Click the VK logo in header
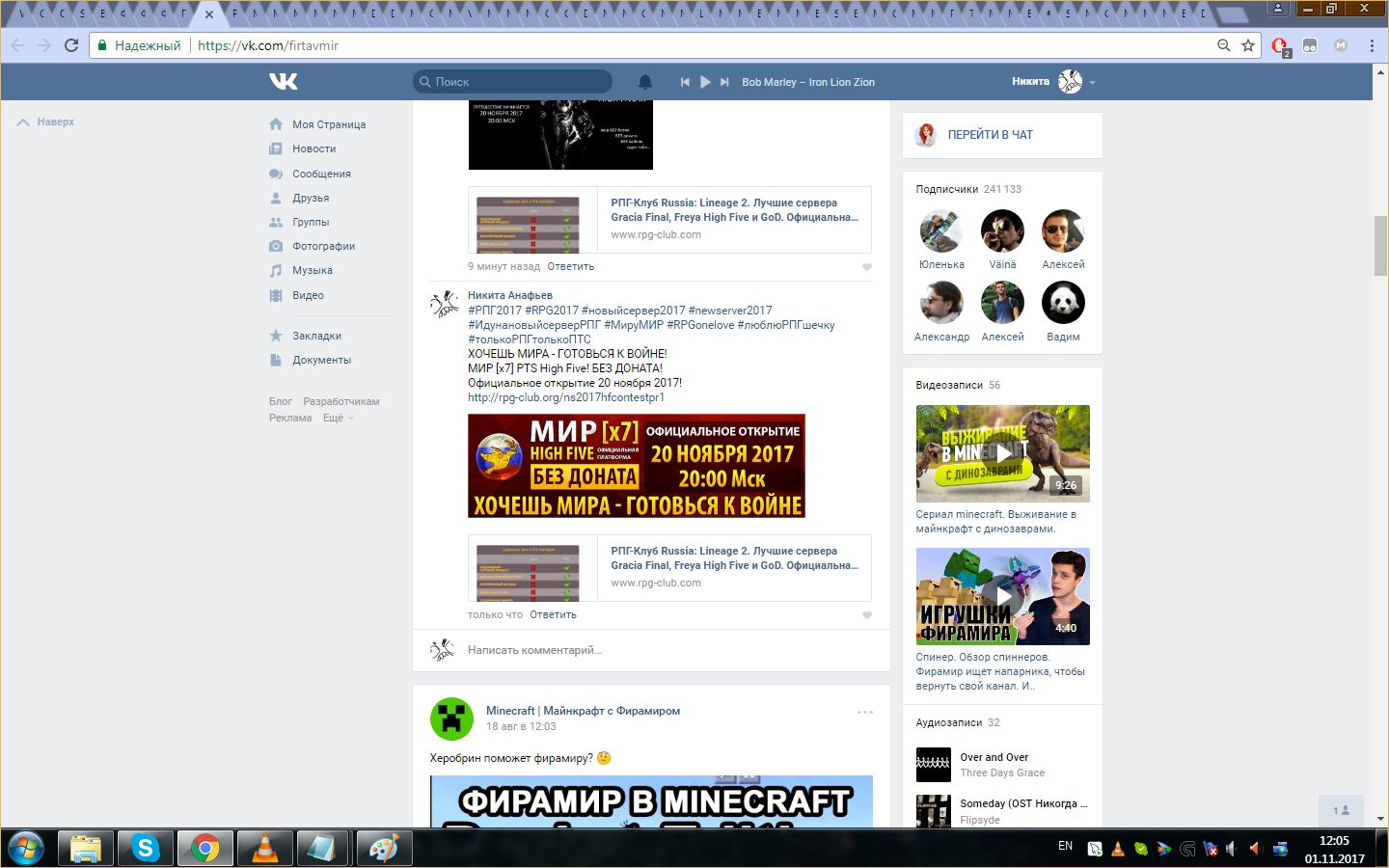The width and height of the screenshot is (1389, 868). pos(283,82)
